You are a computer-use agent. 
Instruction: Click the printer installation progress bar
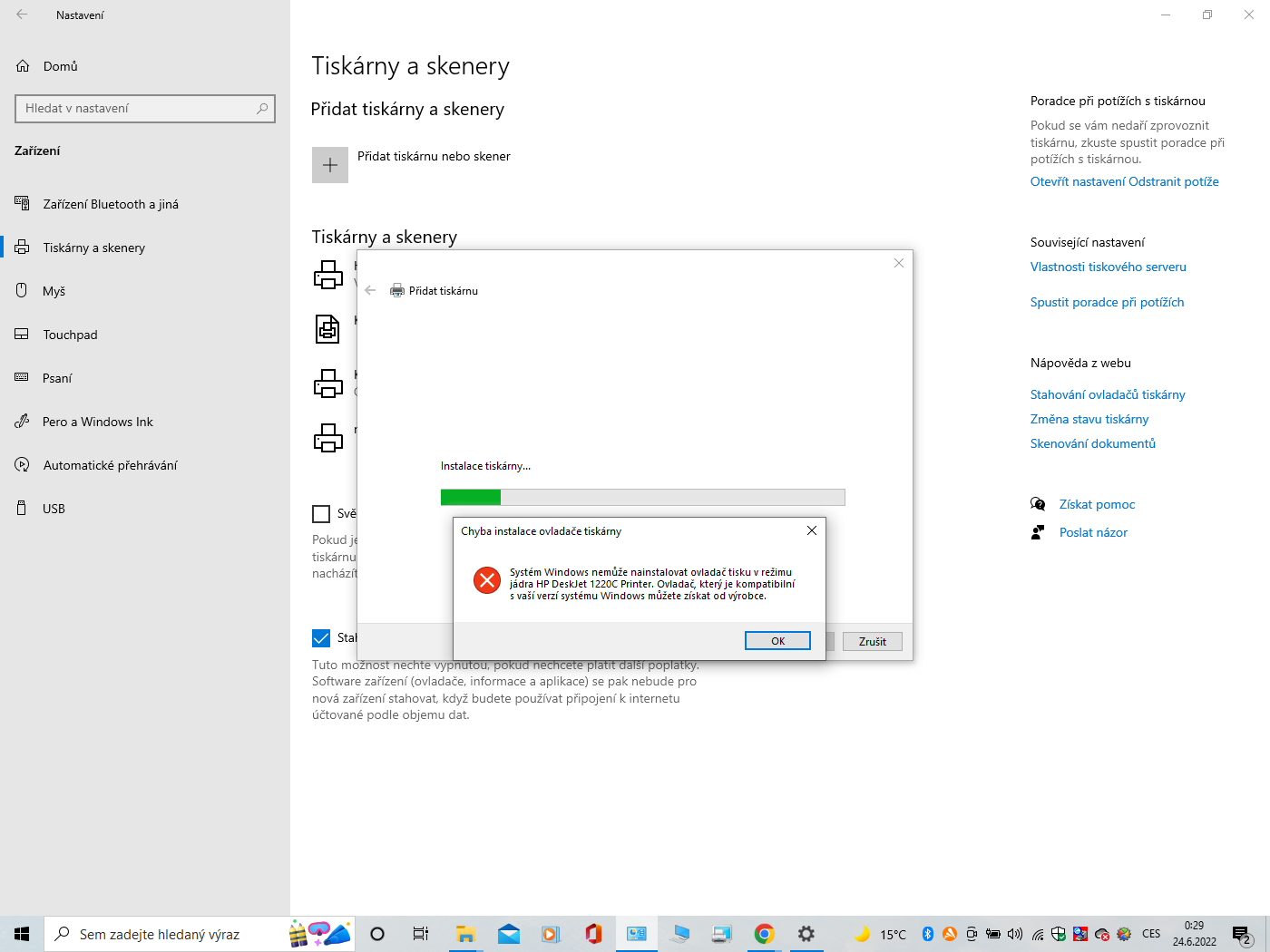tap(642, 497)
